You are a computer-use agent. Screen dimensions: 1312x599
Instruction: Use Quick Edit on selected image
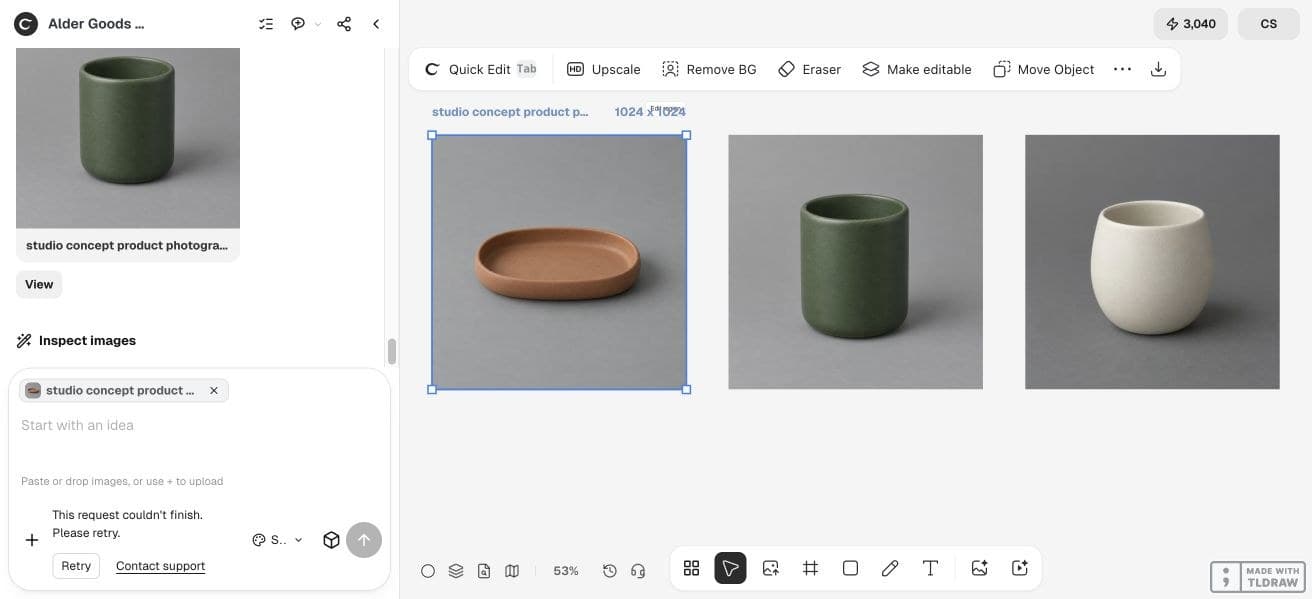(x=480, y=69)
